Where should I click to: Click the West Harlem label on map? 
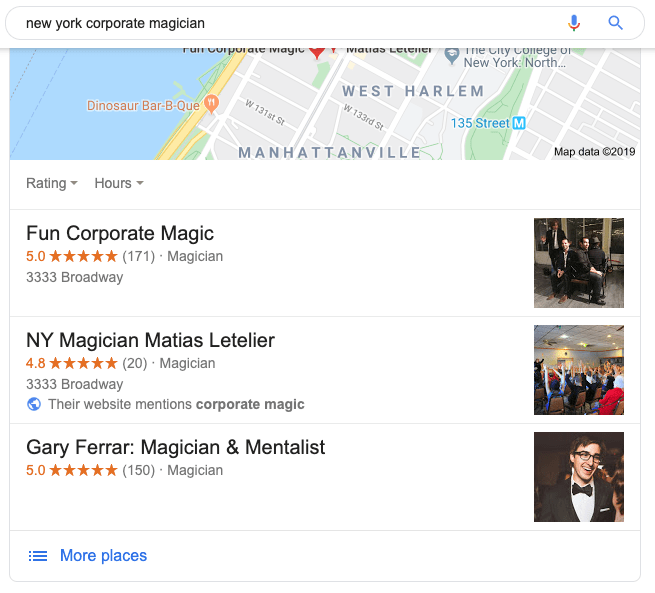pyautogui.click(x=413, y=91)
